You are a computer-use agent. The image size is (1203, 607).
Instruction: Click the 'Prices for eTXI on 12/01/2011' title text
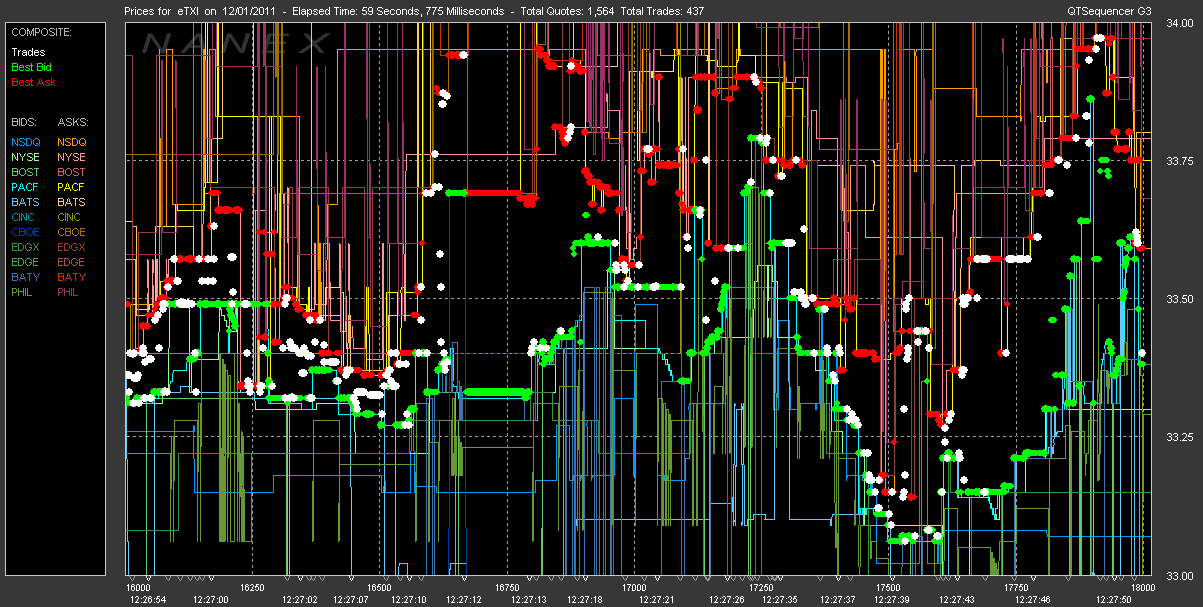pyautogui.click(x=199, y=10)
